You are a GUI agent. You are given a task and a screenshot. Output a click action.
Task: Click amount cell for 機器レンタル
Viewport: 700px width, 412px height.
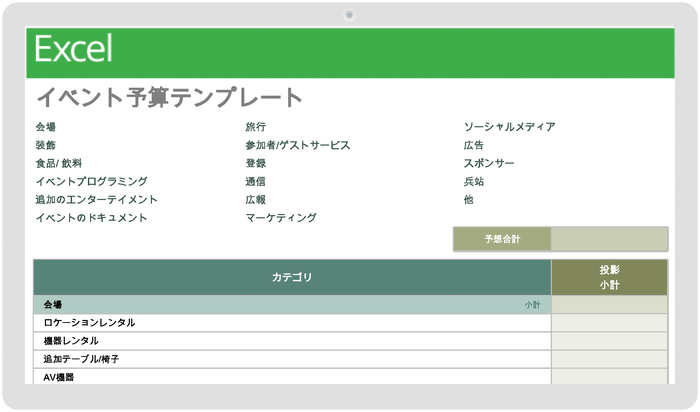[609, 341]
